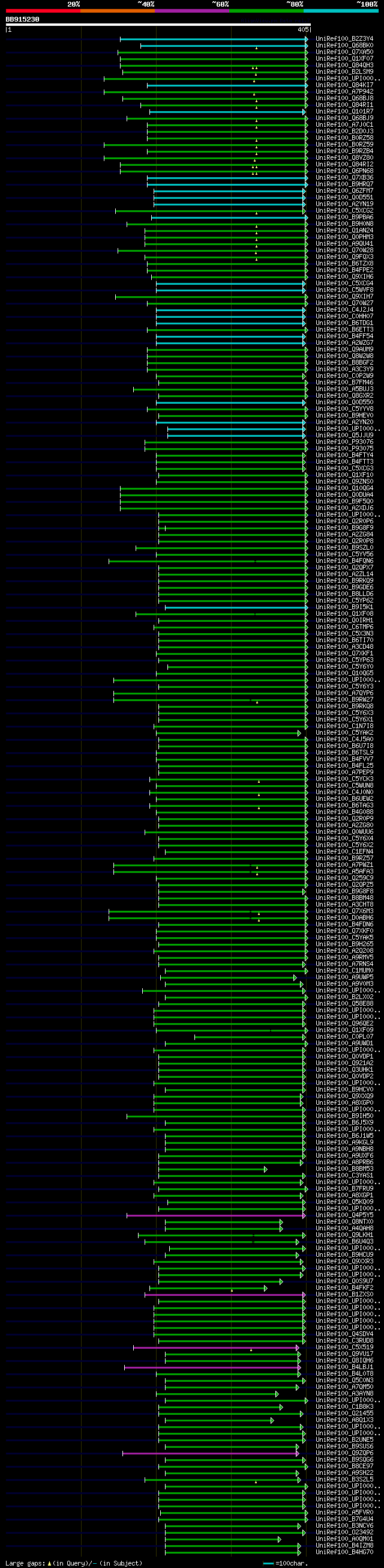The image size is (384, 1568).
Task: Click the 405 query end position label
Action: [x=303, y=30]
